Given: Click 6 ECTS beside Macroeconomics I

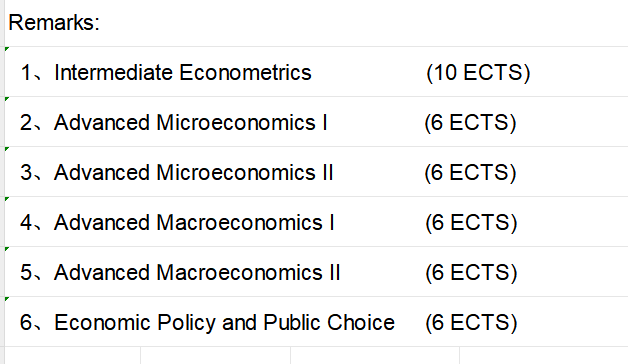Looking at the screenshot, I should (471, 223).
